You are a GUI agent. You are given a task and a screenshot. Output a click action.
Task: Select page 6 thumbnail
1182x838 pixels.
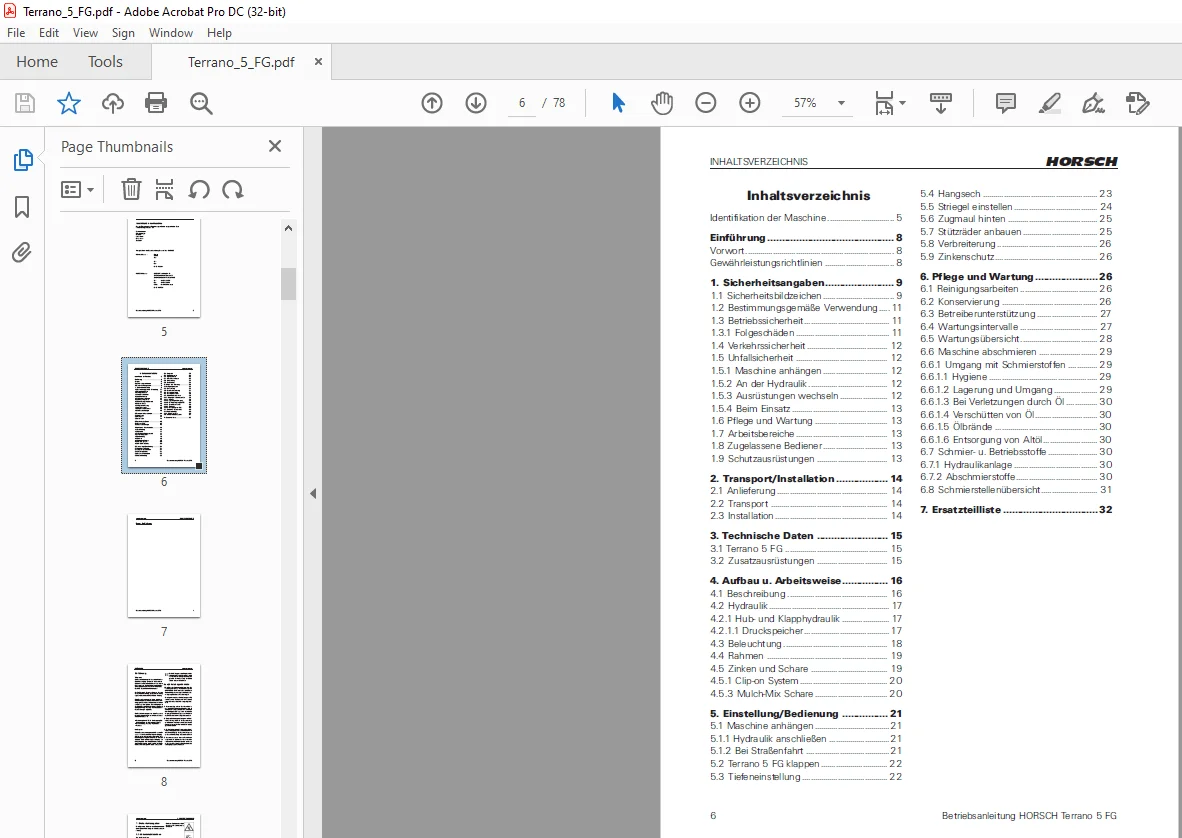point(164,415)
